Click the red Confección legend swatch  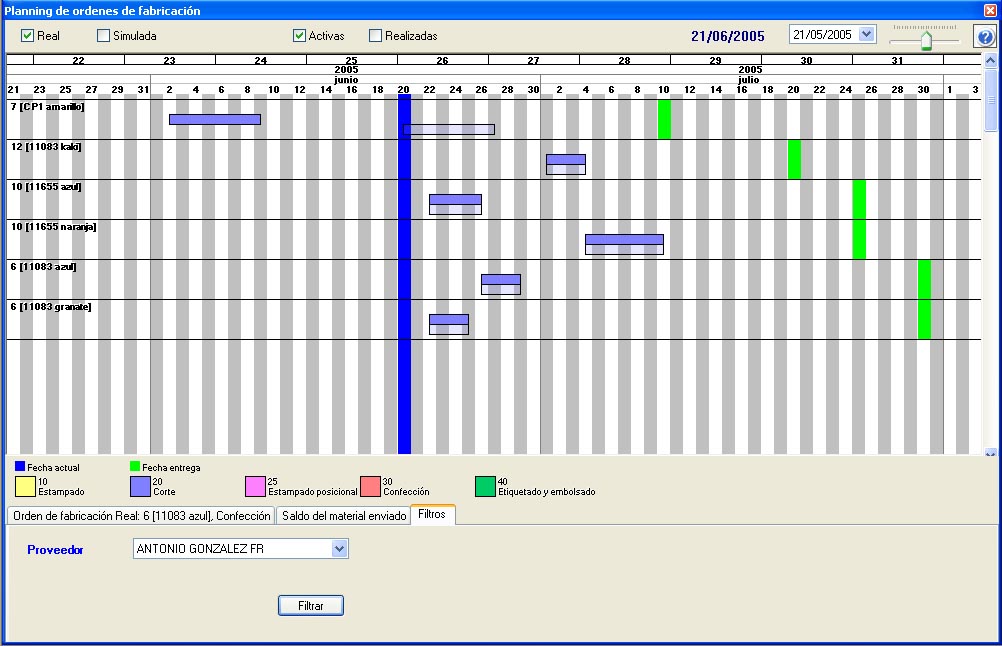[x=370, y=486]
